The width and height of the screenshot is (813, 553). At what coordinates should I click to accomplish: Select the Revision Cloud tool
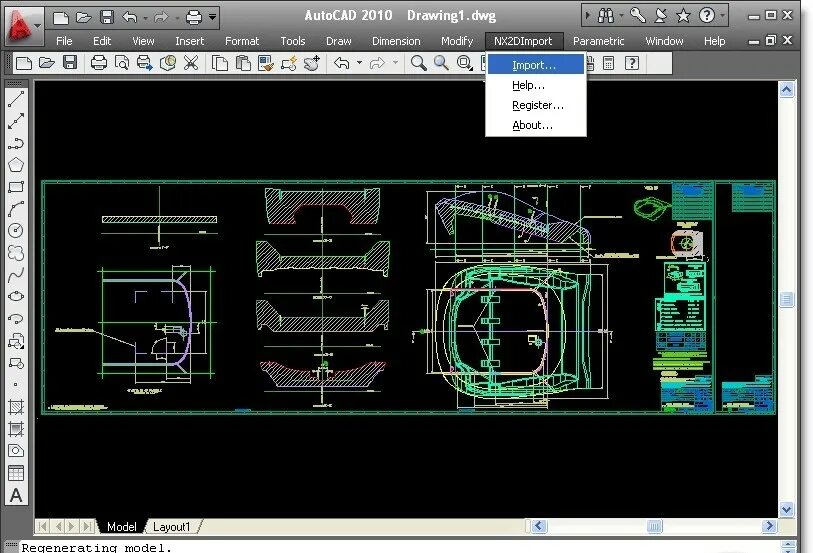[16, 253]
